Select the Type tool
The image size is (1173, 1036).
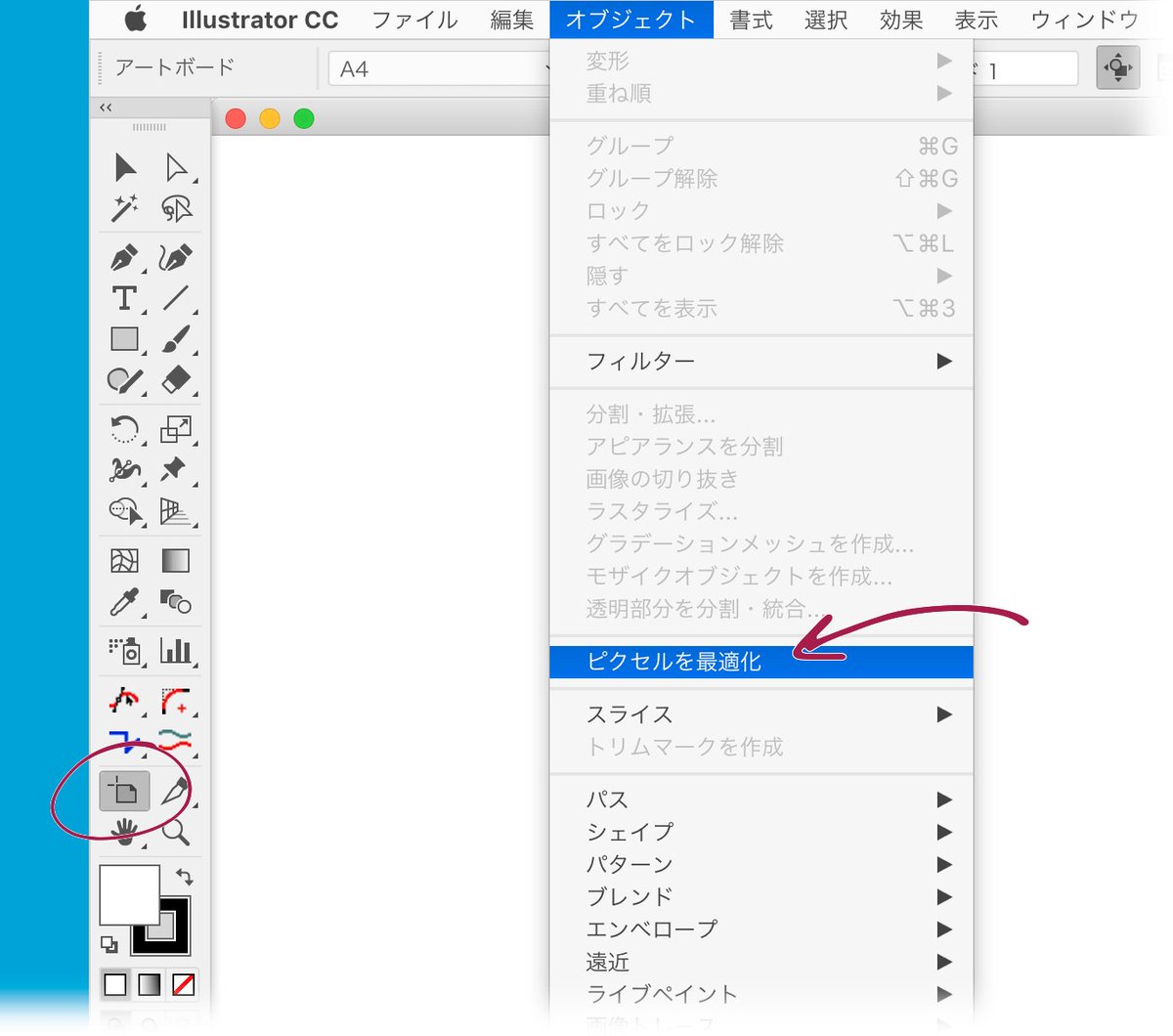(x=125, y=298)
